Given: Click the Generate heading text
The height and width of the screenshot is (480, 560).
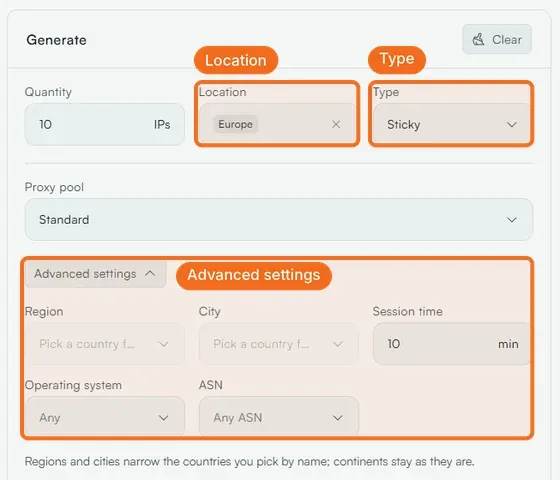Looking at the screenshot, I should point(56,40).
